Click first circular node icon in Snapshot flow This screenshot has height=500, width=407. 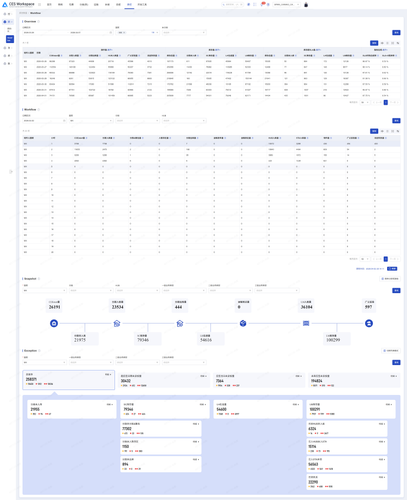[54, 323]
